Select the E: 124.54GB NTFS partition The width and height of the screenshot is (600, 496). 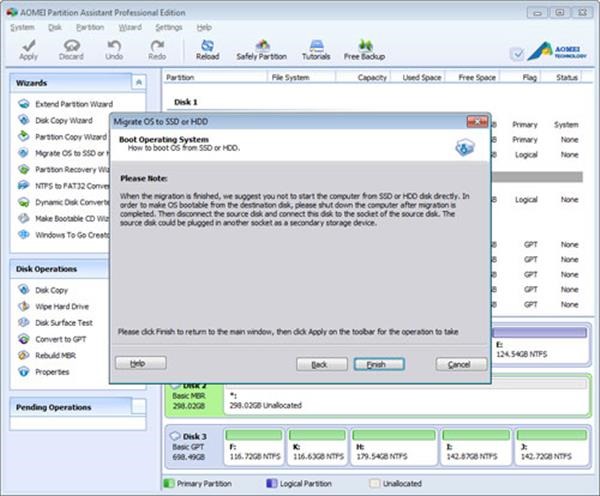pyautogui.click(x=540, y=344)
